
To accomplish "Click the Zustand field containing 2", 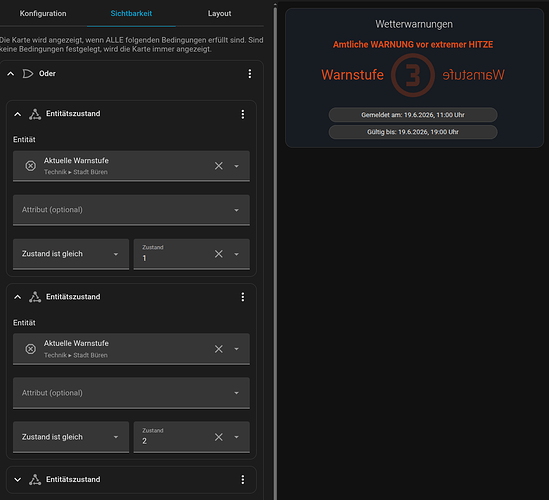I will coord(192,437).
